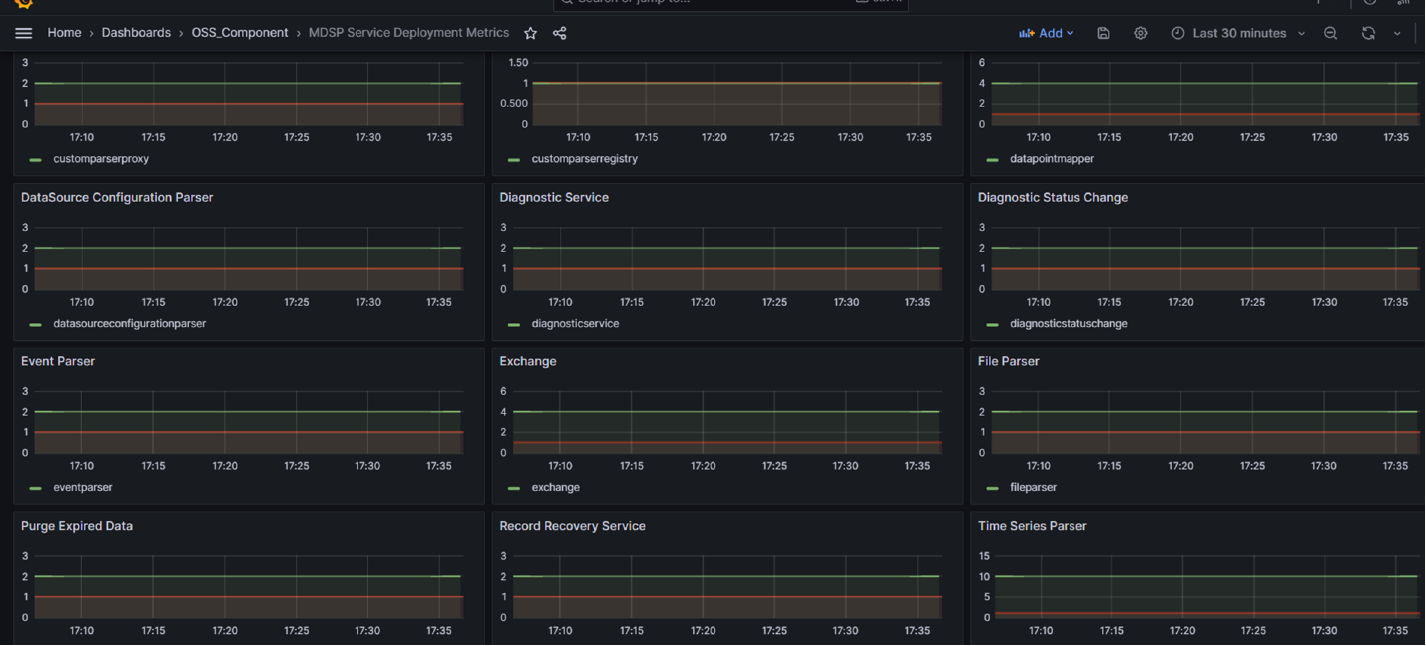Image resolution: width=1426 pixels, height=646 pixels.
Task: Click the share dashboard icon
Action: click(x=560, y=33)
